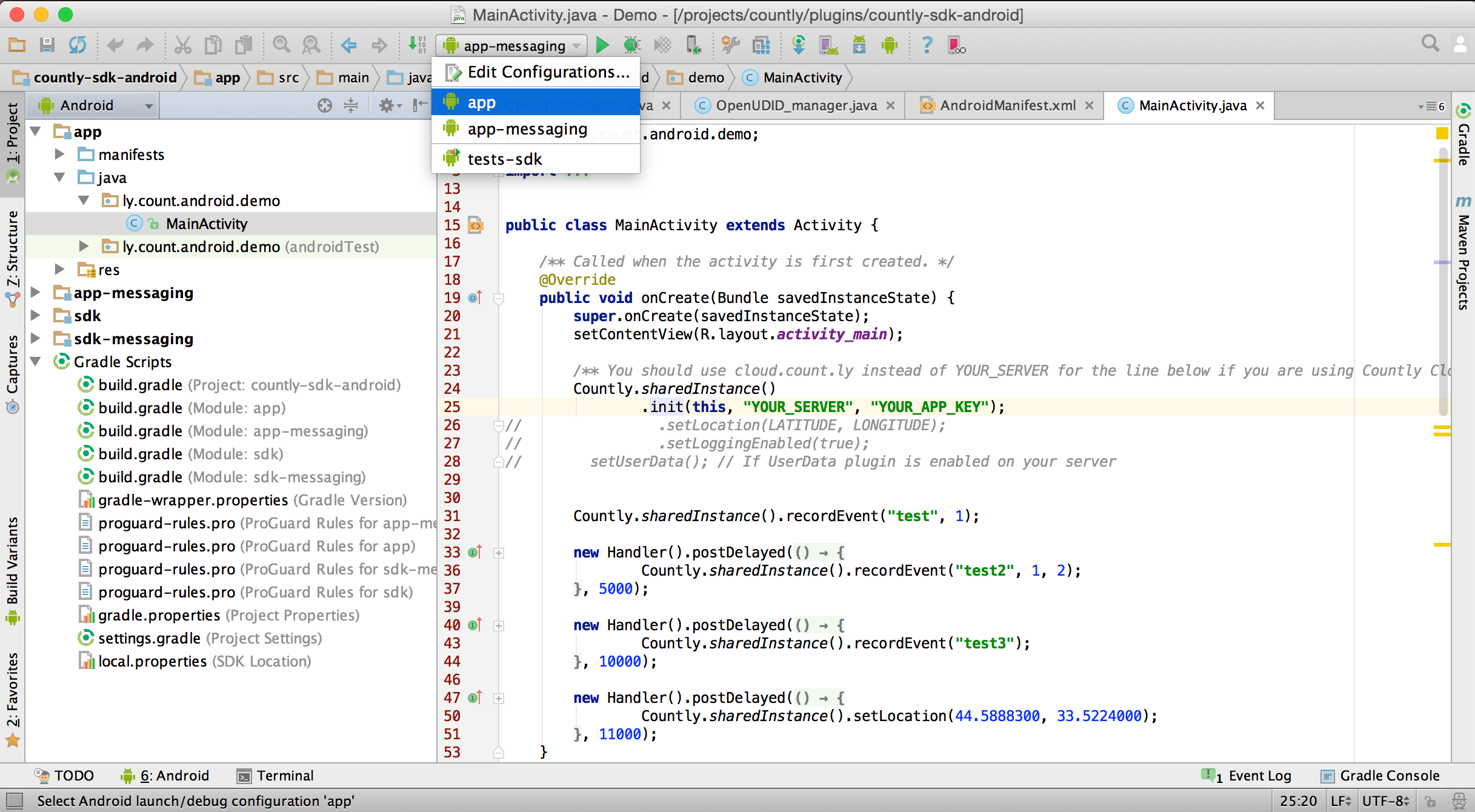Collapse the Gradle Scripts tree node

click(x=36, y=362)
